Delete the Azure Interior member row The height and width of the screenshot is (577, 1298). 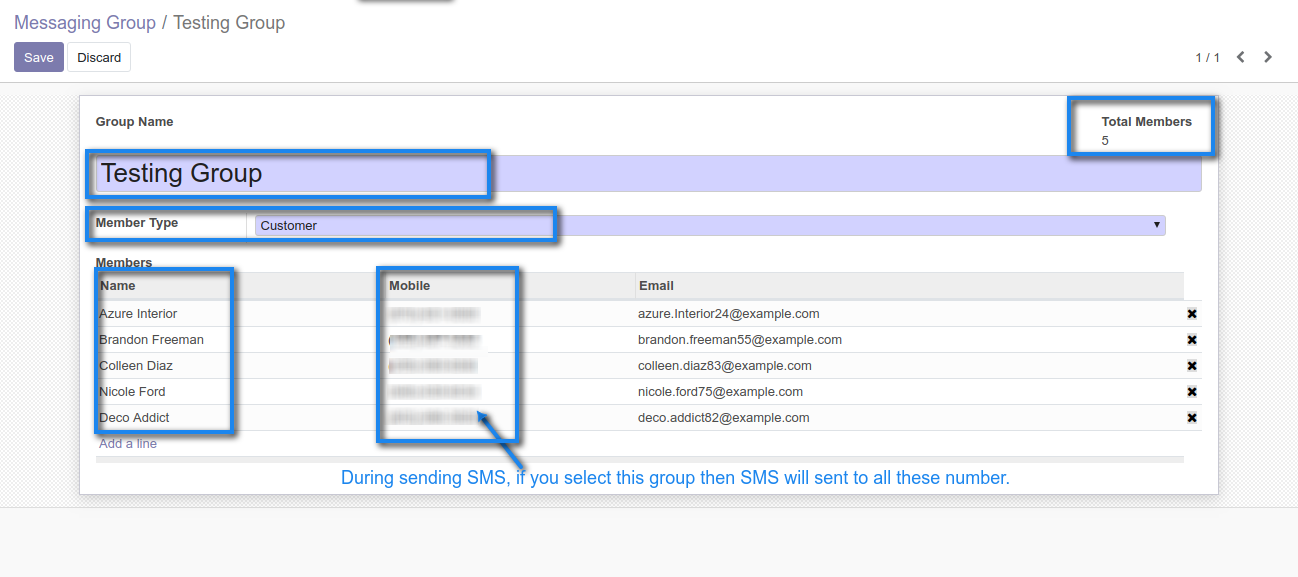point(1192,314)
